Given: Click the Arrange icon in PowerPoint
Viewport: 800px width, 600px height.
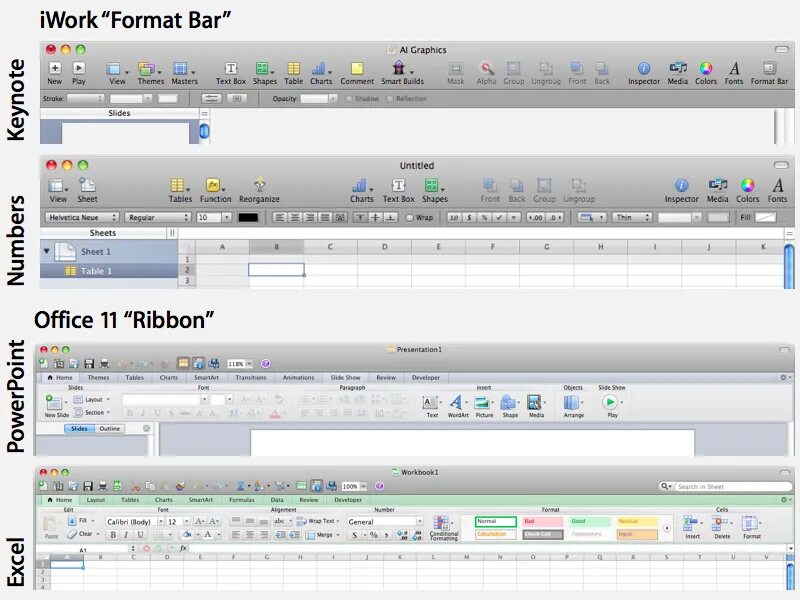Looking at the screenshot, I should [571, 403].
